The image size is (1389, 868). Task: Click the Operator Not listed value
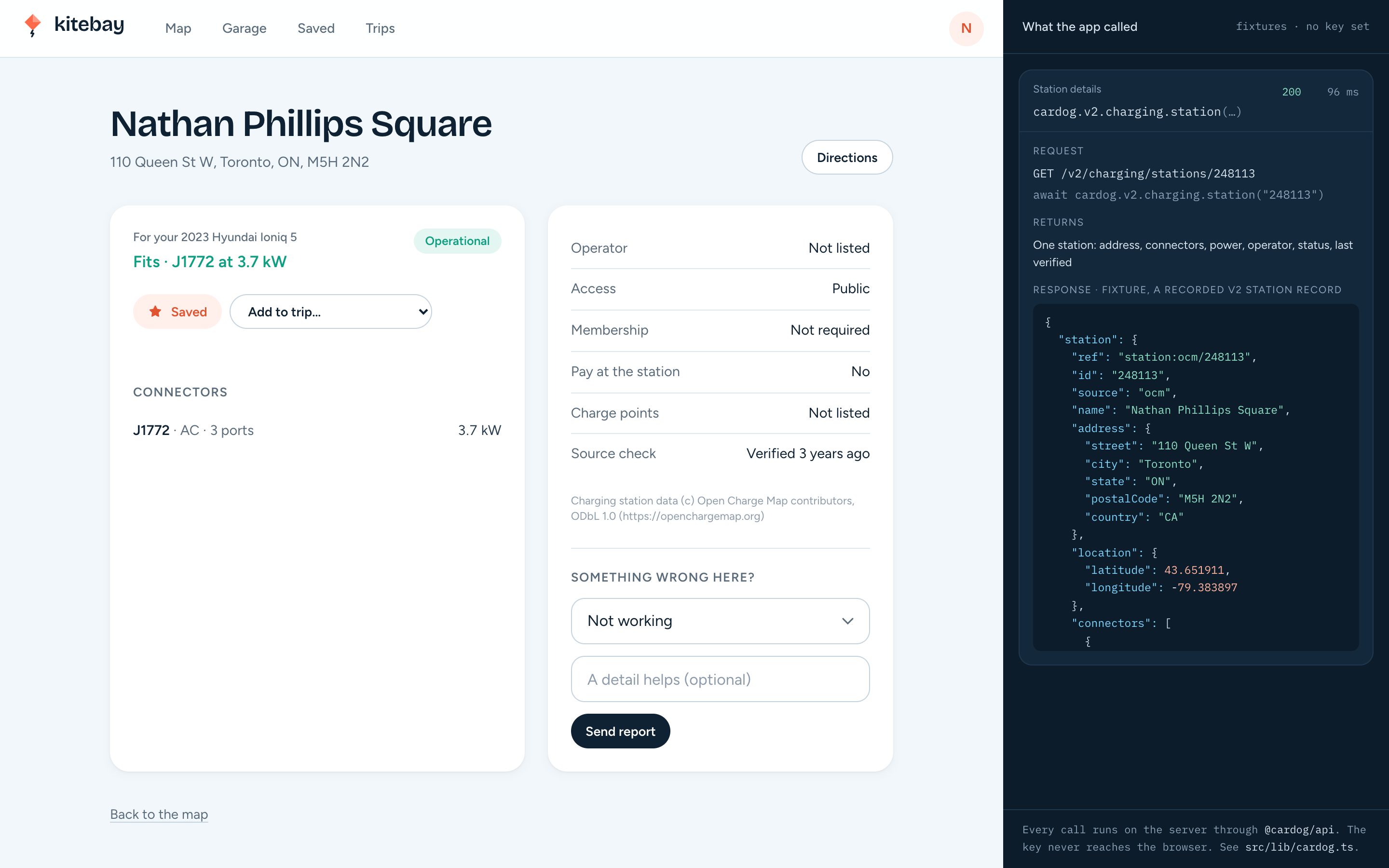pos(839,248)
